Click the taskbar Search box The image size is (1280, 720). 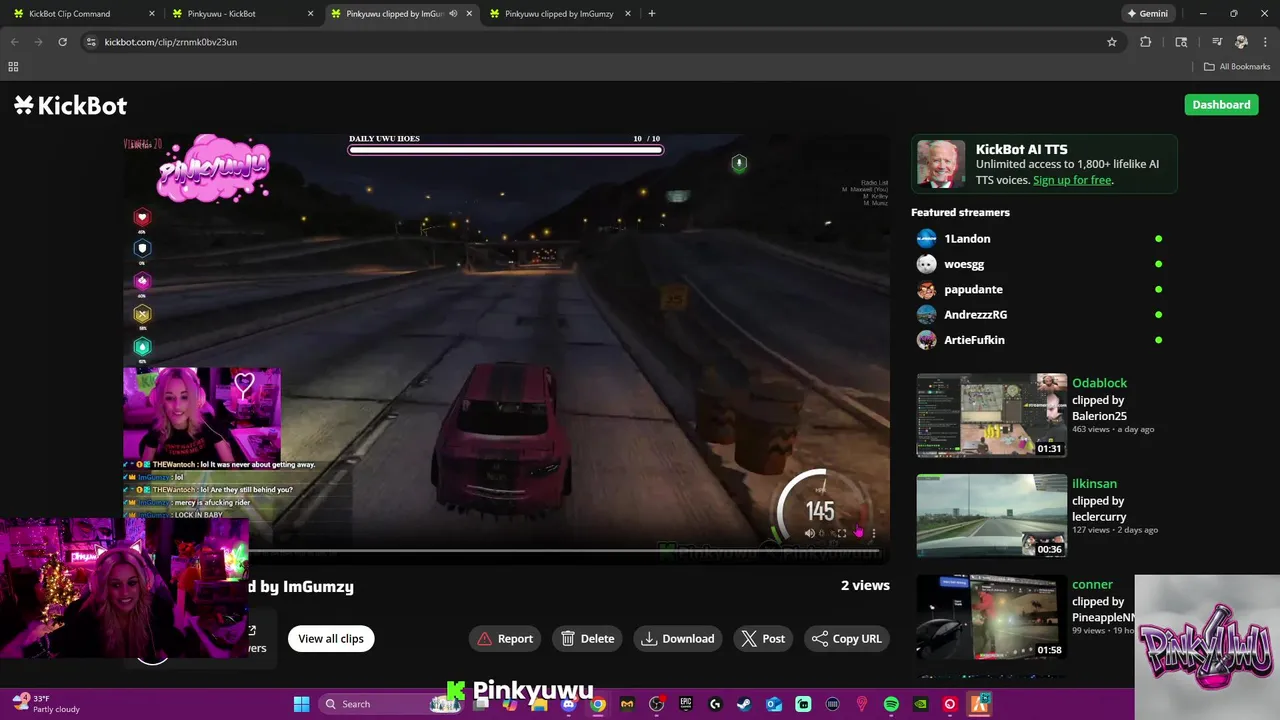point(392,704)
